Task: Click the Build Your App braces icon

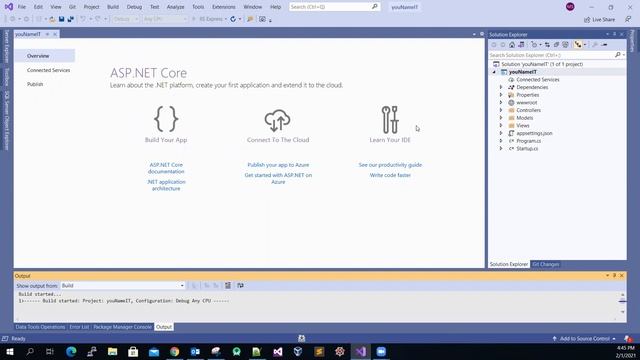Action: (166, 119)
